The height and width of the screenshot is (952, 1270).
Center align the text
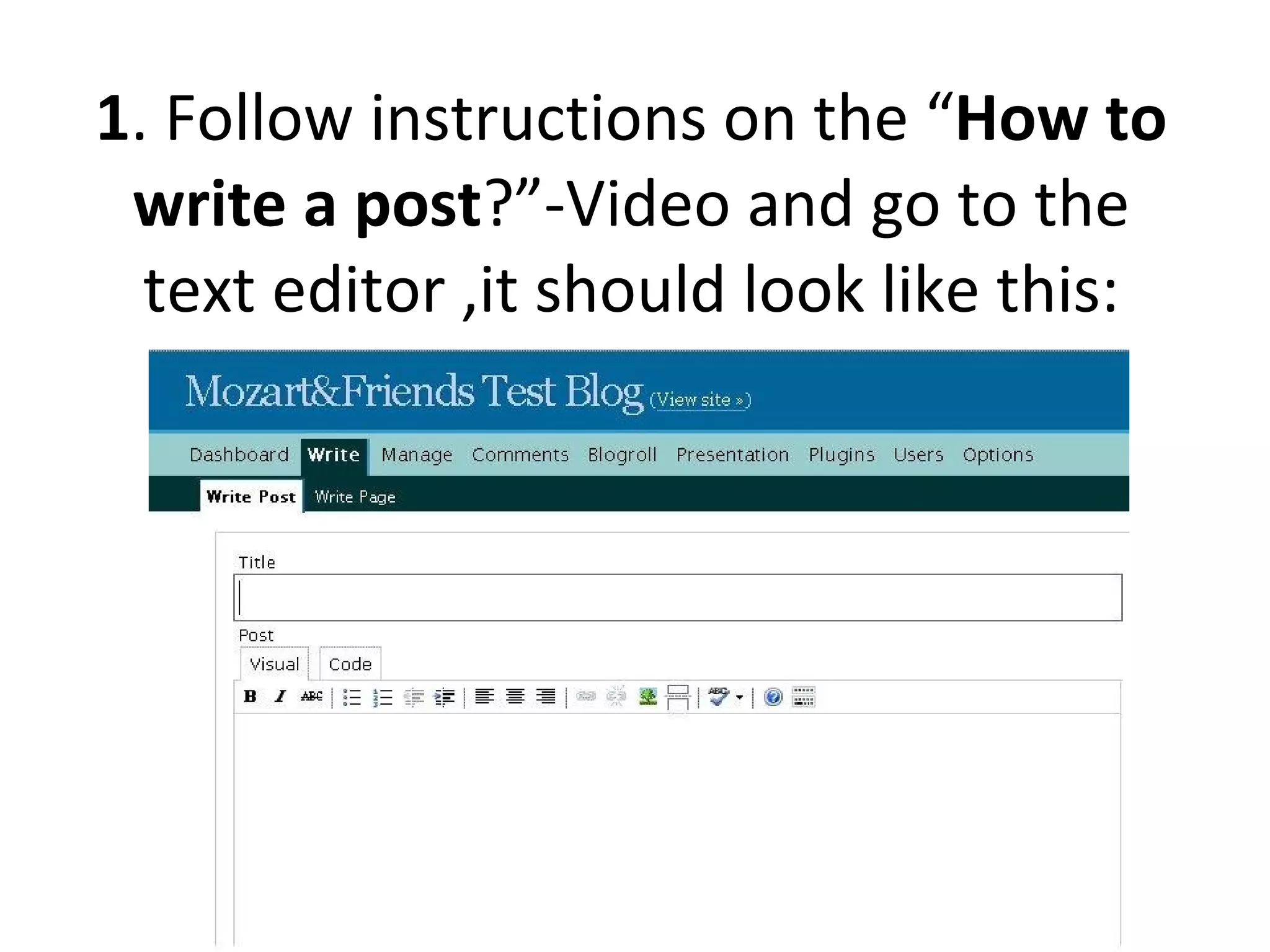pyautogui.click(x=515, y=697)
